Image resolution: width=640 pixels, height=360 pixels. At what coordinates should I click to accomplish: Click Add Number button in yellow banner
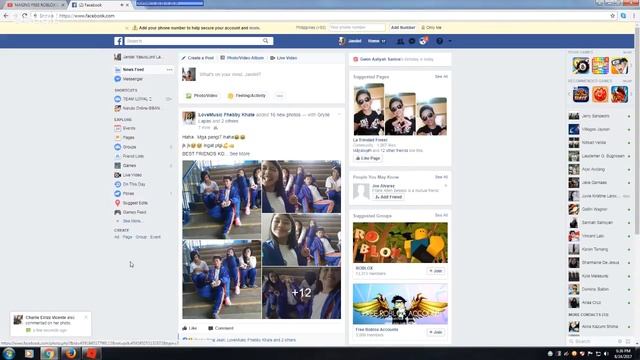(x=403, y=28)
